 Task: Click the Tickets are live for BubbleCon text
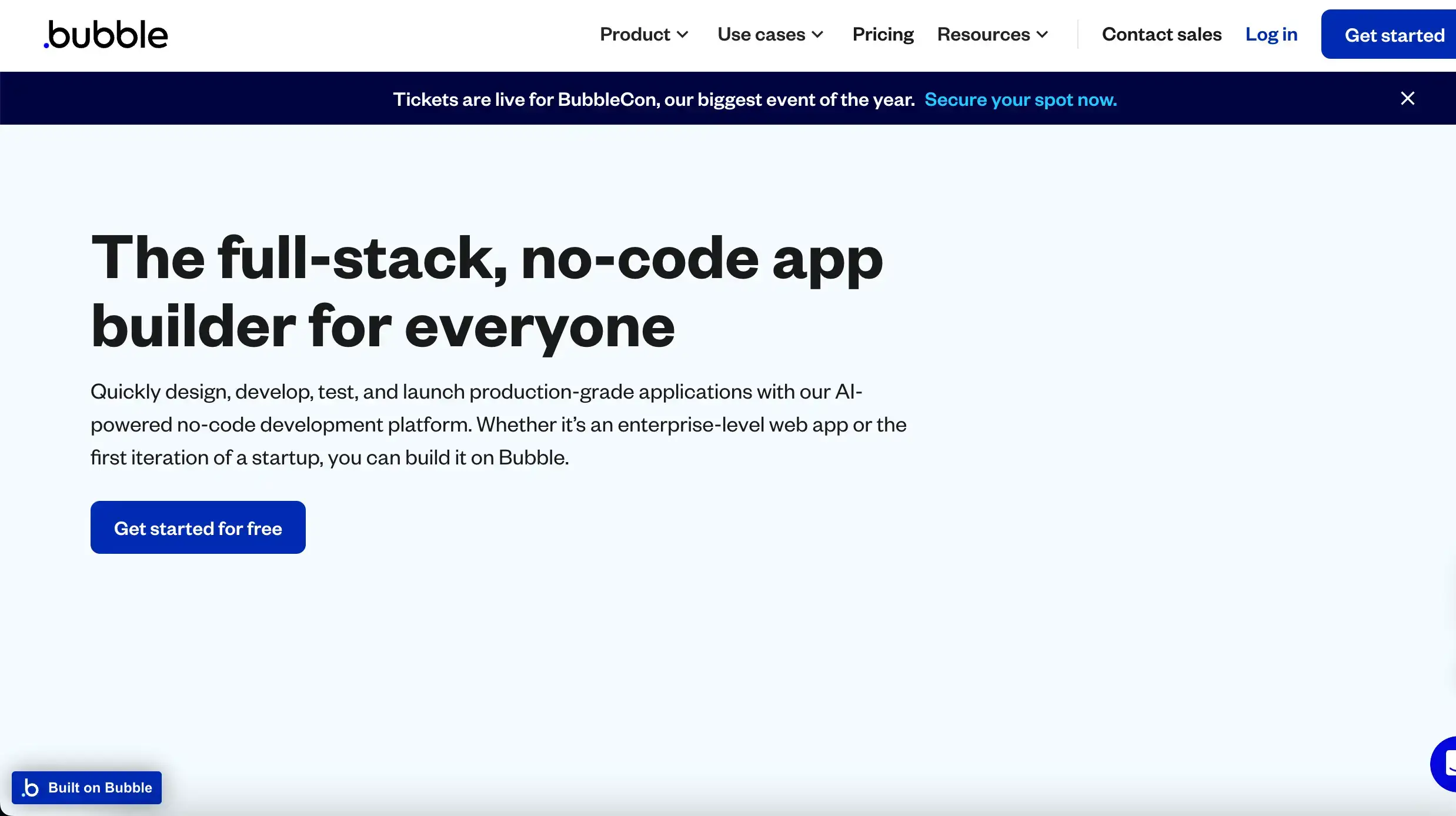click(x=654, y=99)
